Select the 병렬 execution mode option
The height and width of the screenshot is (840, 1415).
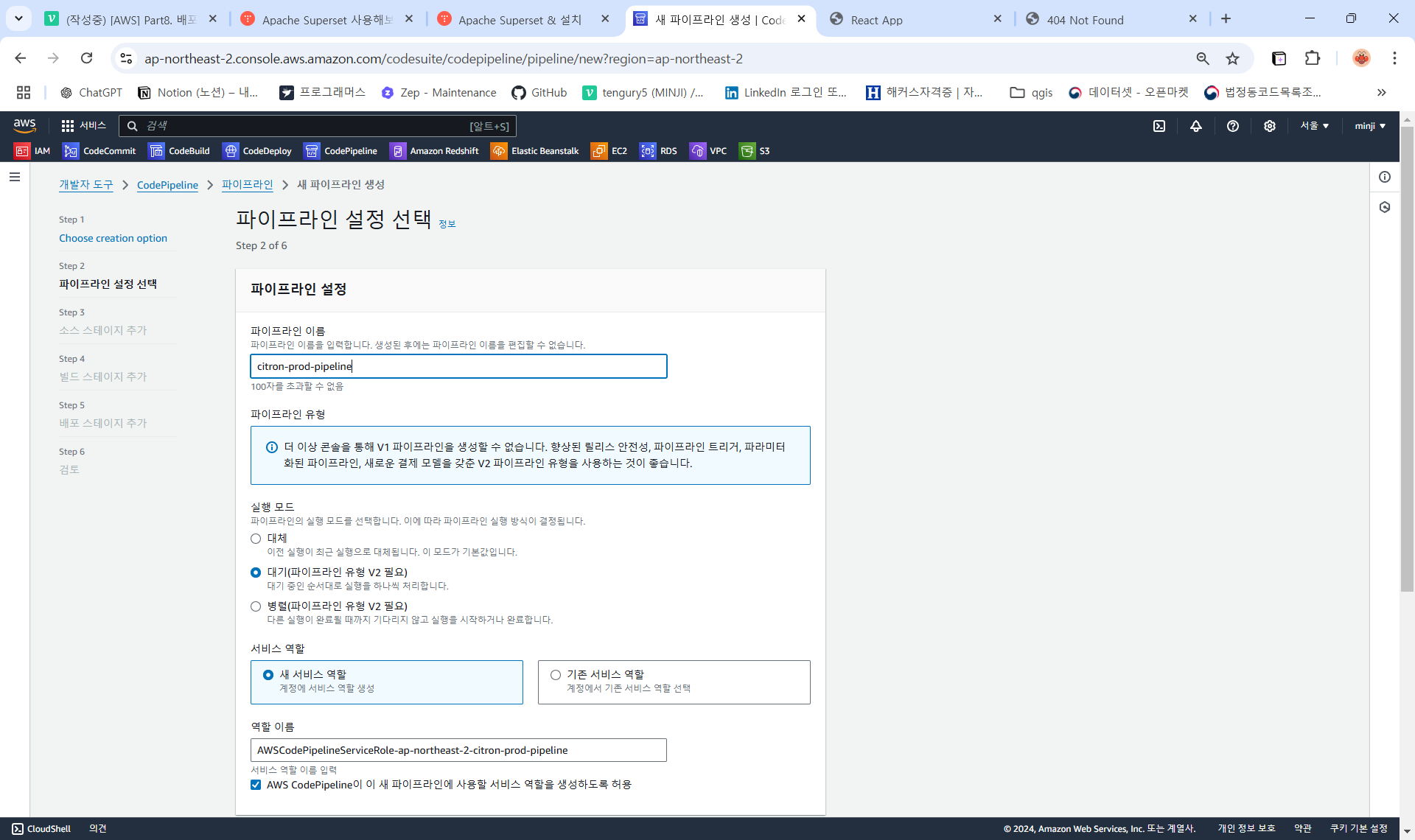[256, 606]
